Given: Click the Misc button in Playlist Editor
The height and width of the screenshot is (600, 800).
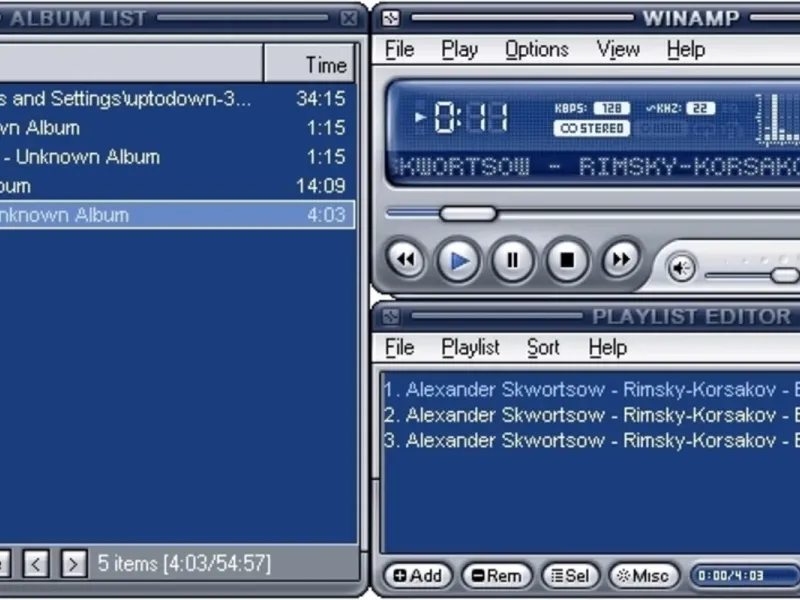Looking at the screenshot, I should [x=644, y=576].
